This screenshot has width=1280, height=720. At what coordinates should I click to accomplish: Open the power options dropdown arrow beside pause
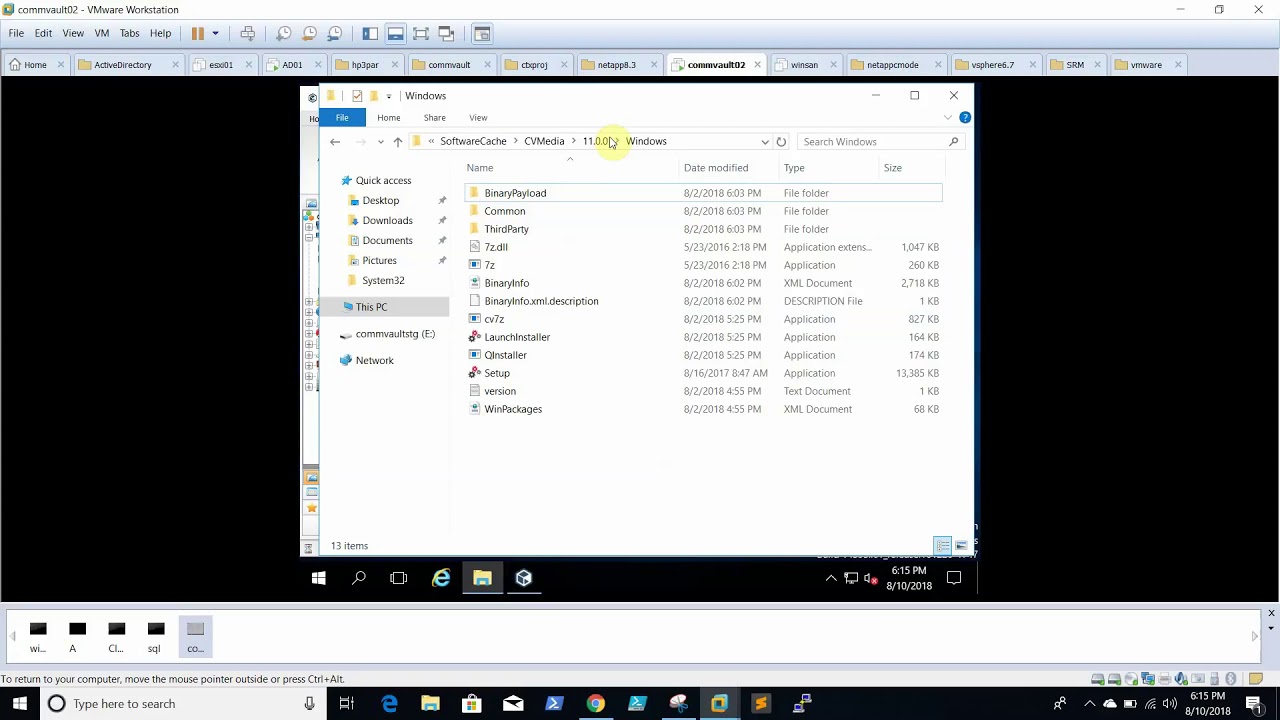click(x=215, y=33)
